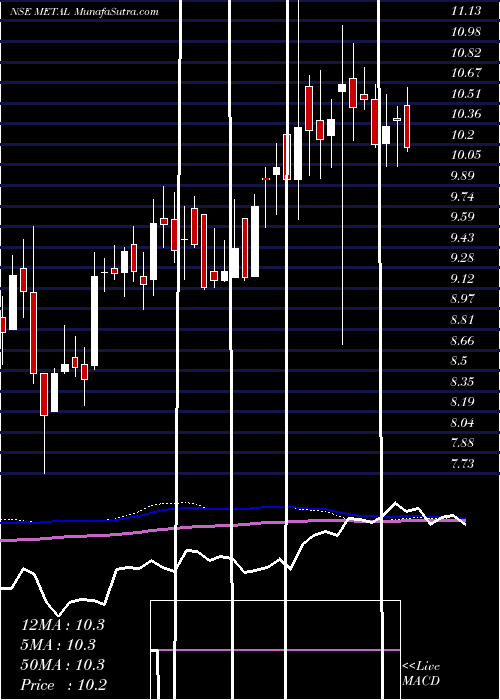Click the 9.43 price axis label
Screen dimensions: 500x700
[463, 238]
